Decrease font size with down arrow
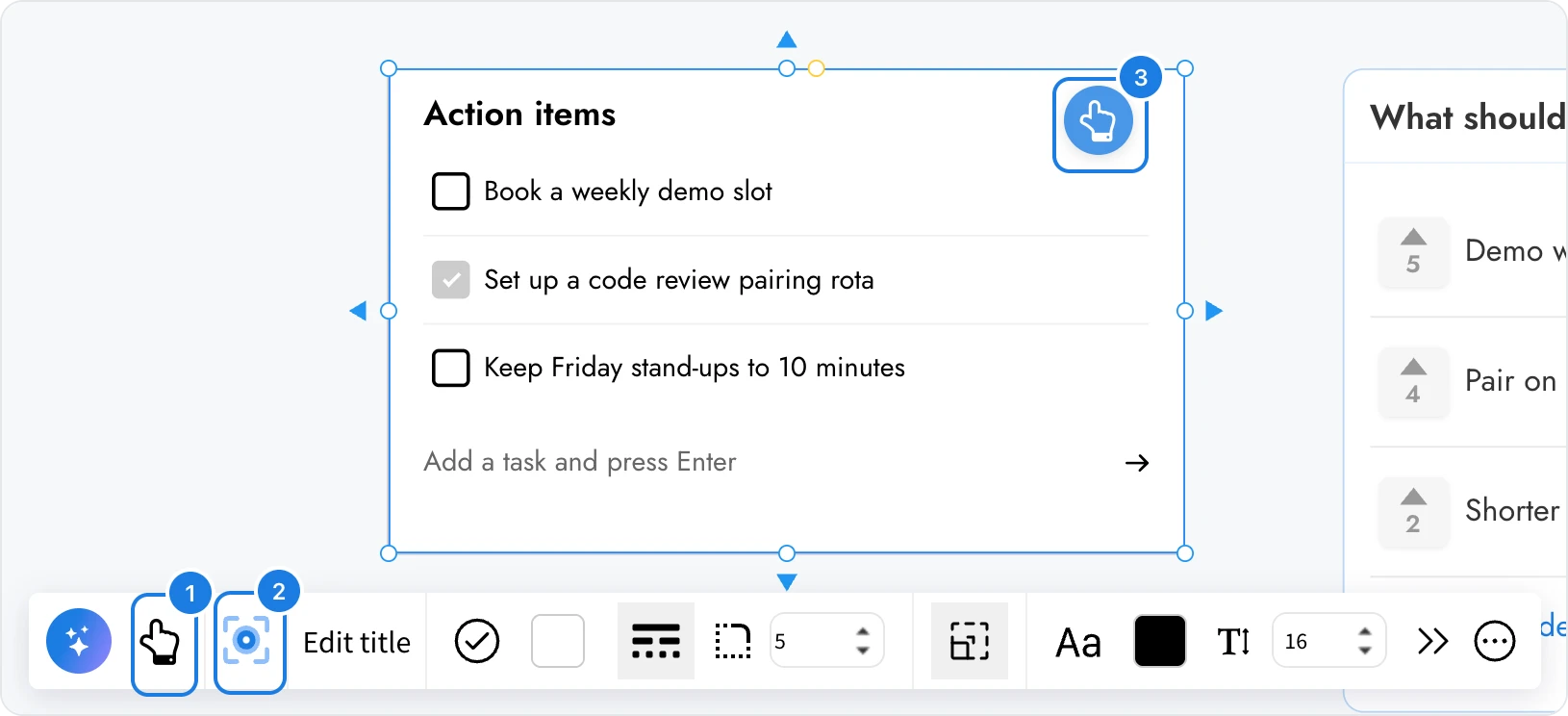 (1365, 652)
